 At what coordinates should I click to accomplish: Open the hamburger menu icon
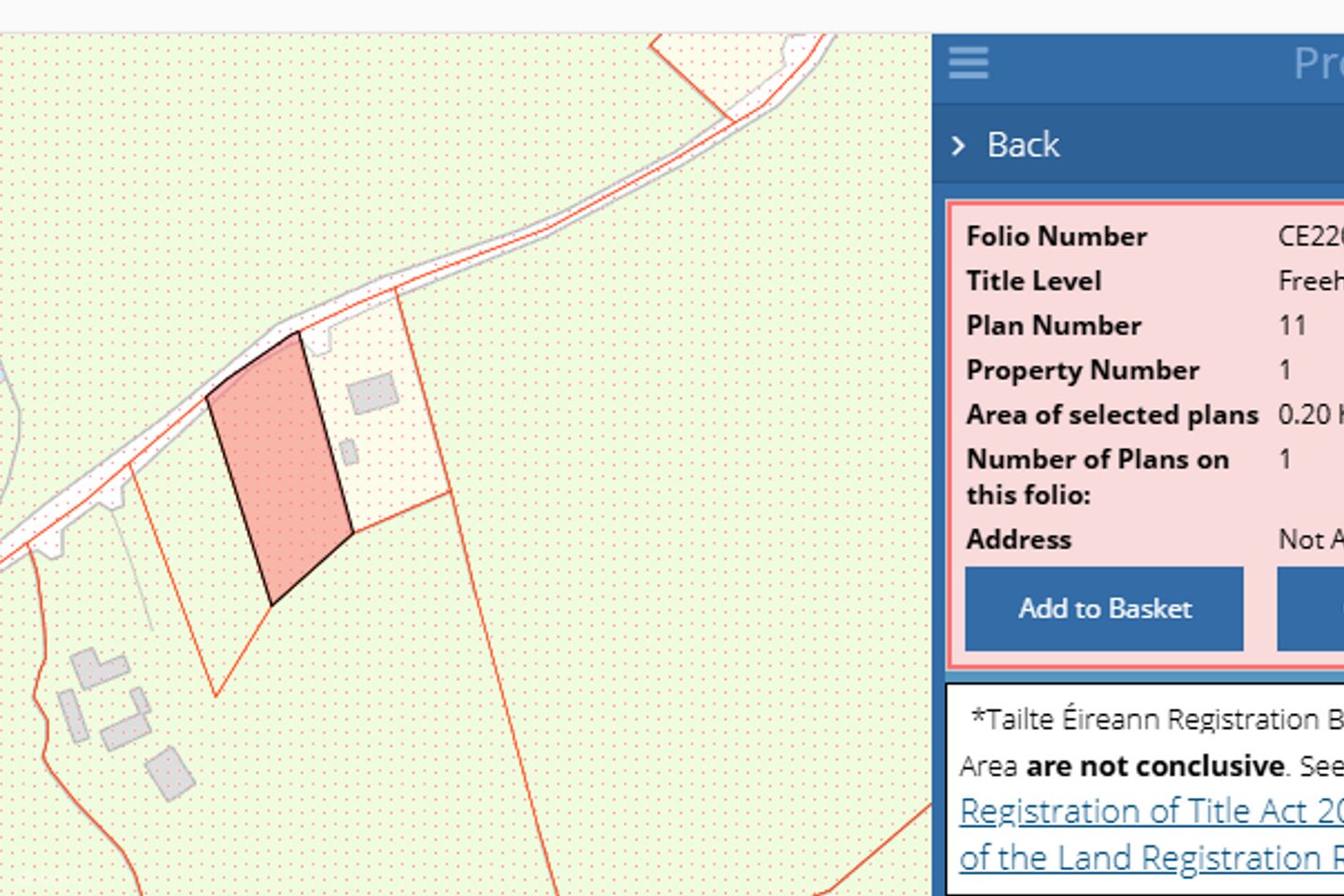click(x=968, y=63)
